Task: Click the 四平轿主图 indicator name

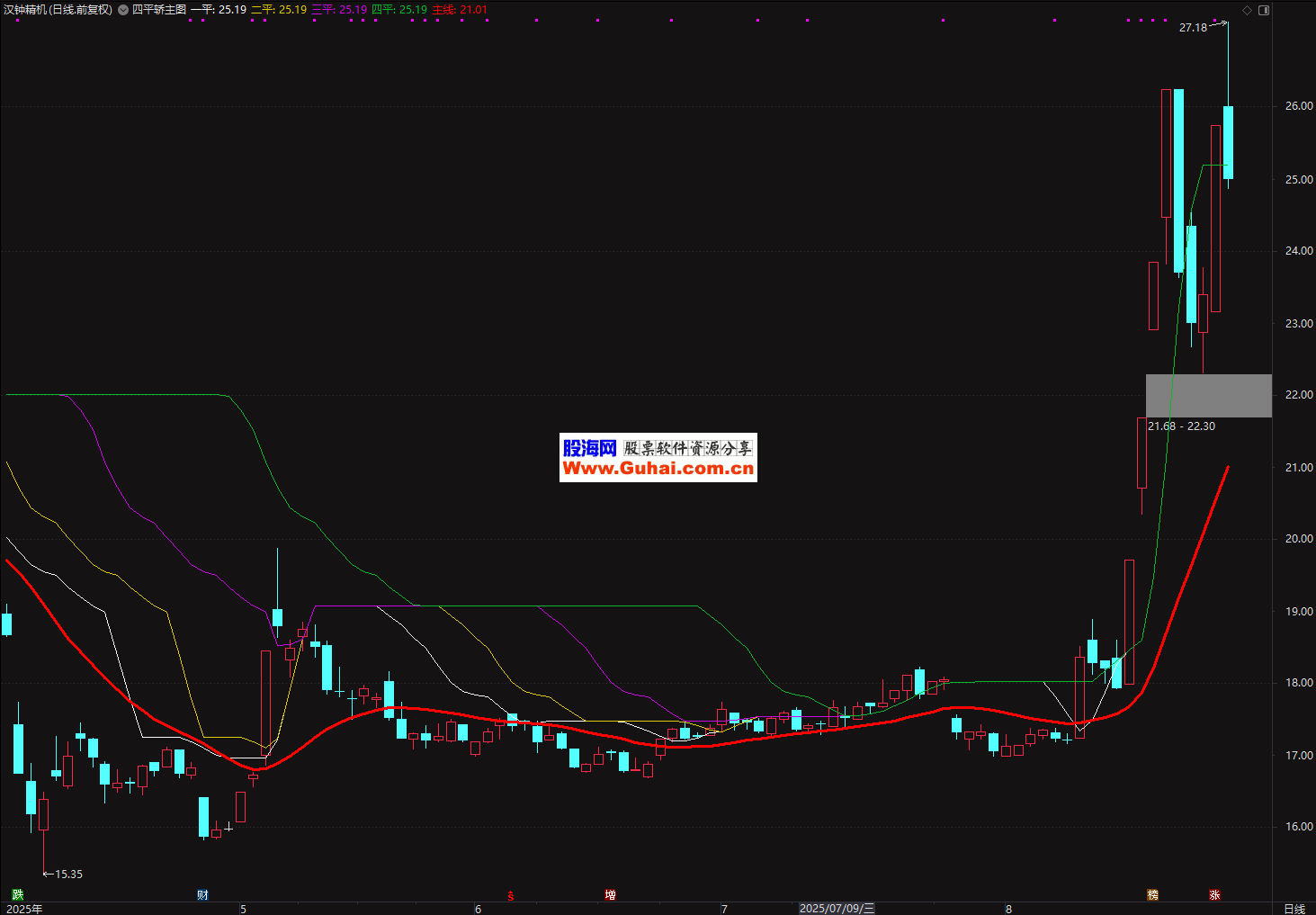Action: tap(159, 10)
